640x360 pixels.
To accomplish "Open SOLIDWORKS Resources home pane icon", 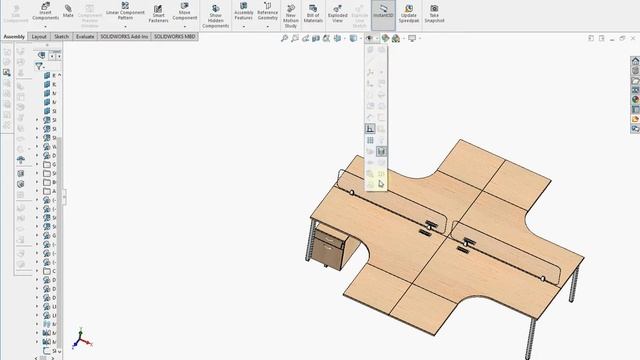I will (636, 61).
